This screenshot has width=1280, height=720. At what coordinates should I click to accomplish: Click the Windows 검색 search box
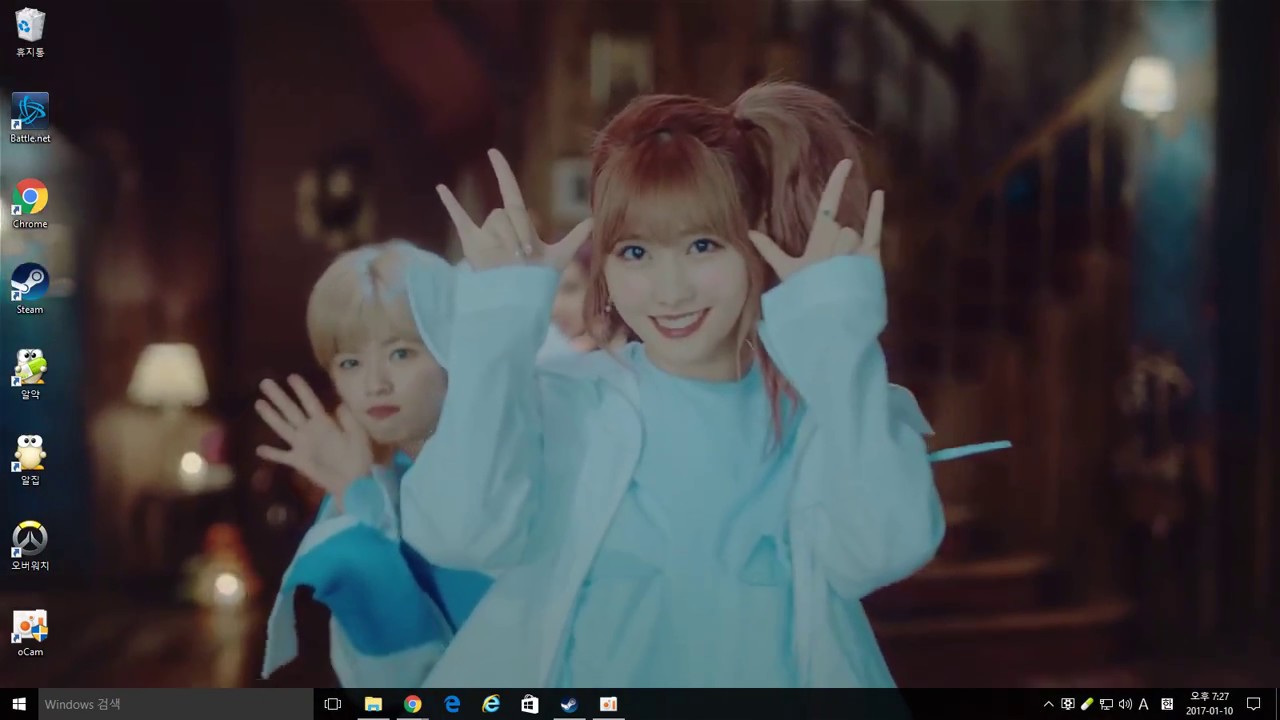(175, 704)
